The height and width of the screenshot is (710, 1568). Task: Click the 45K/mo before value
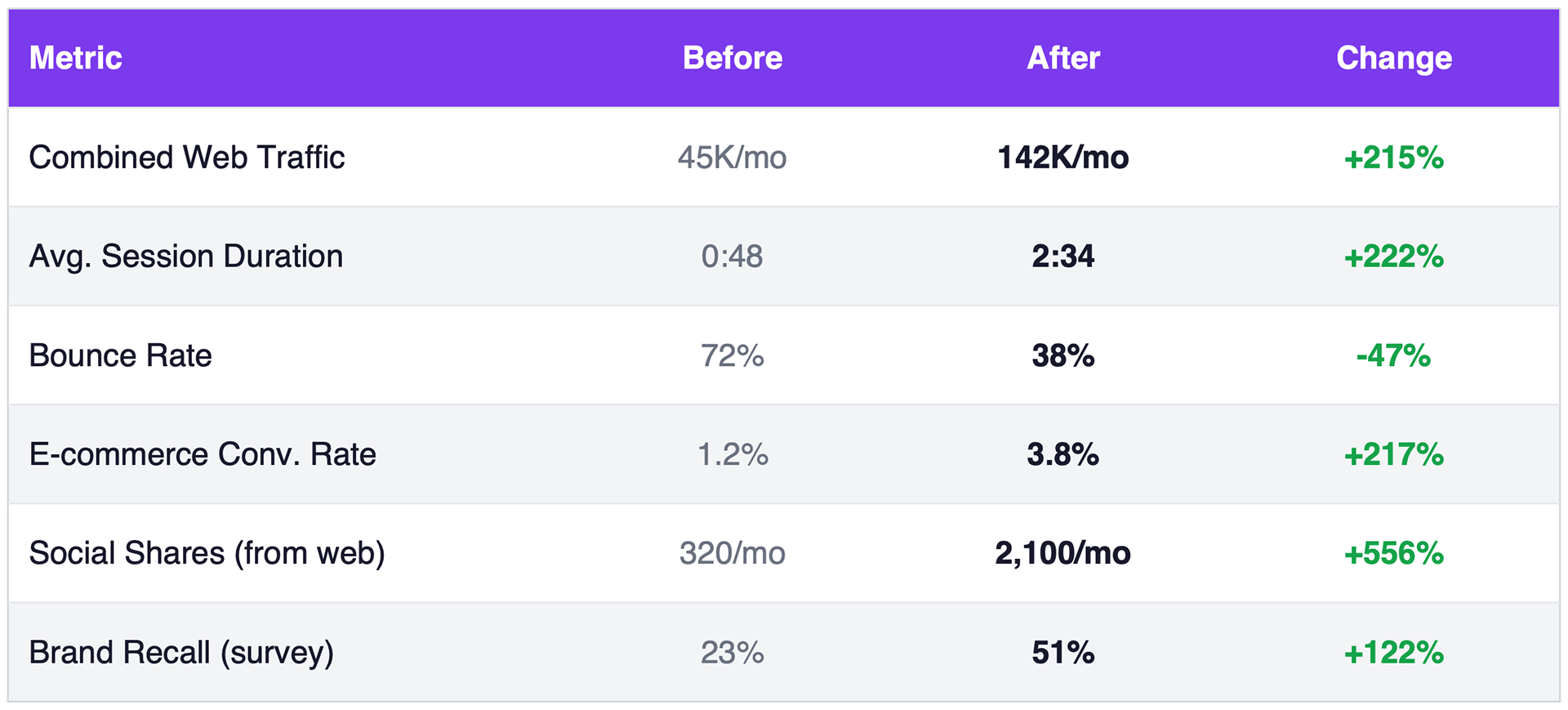[x=733, y=158]
